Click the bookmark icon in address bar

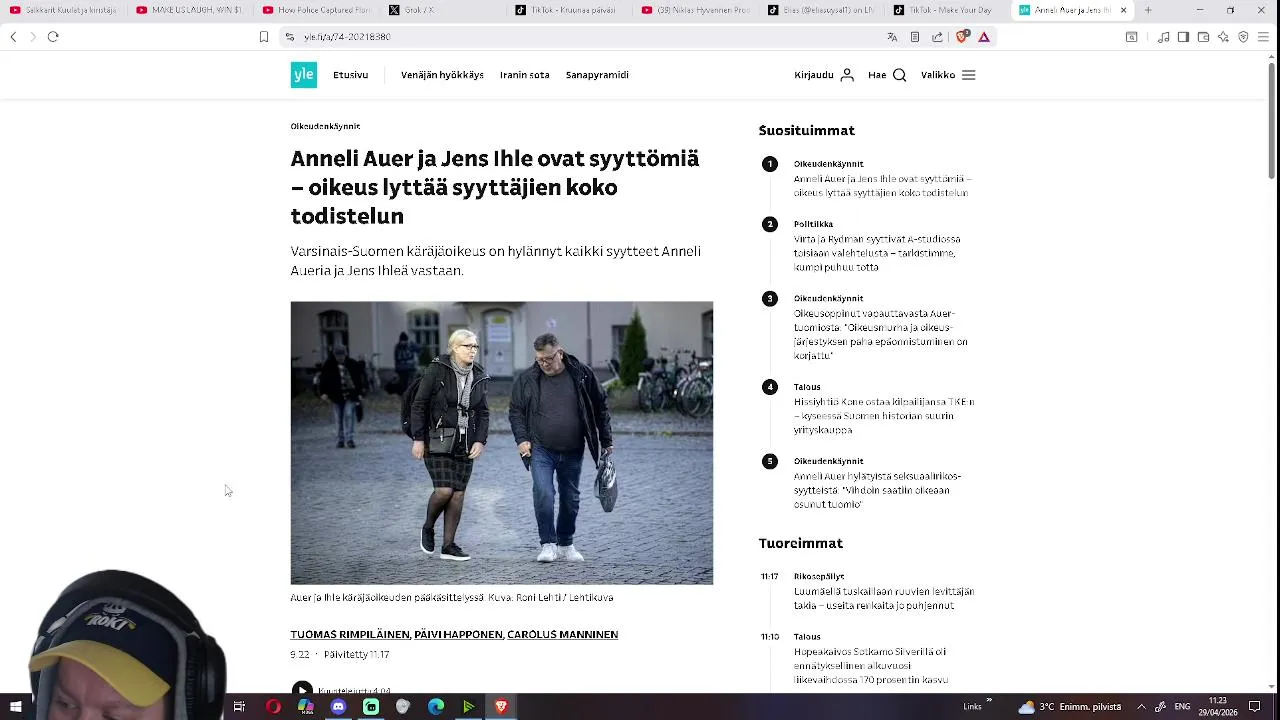pyautogui.click(x=264, y=37)
